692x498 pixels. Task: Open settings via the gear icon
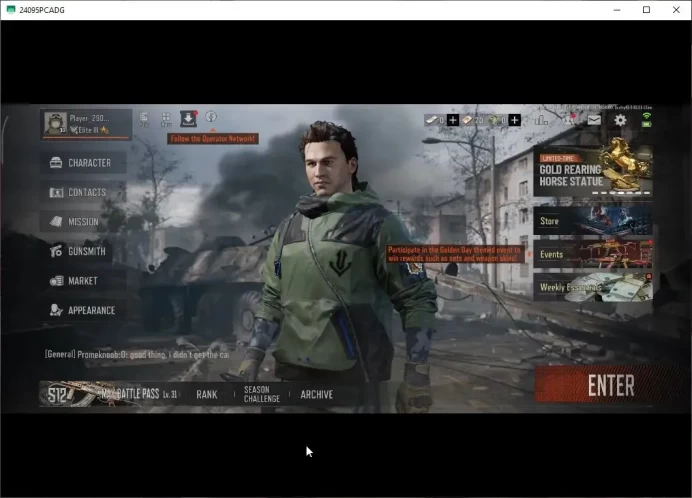(620, 120)
